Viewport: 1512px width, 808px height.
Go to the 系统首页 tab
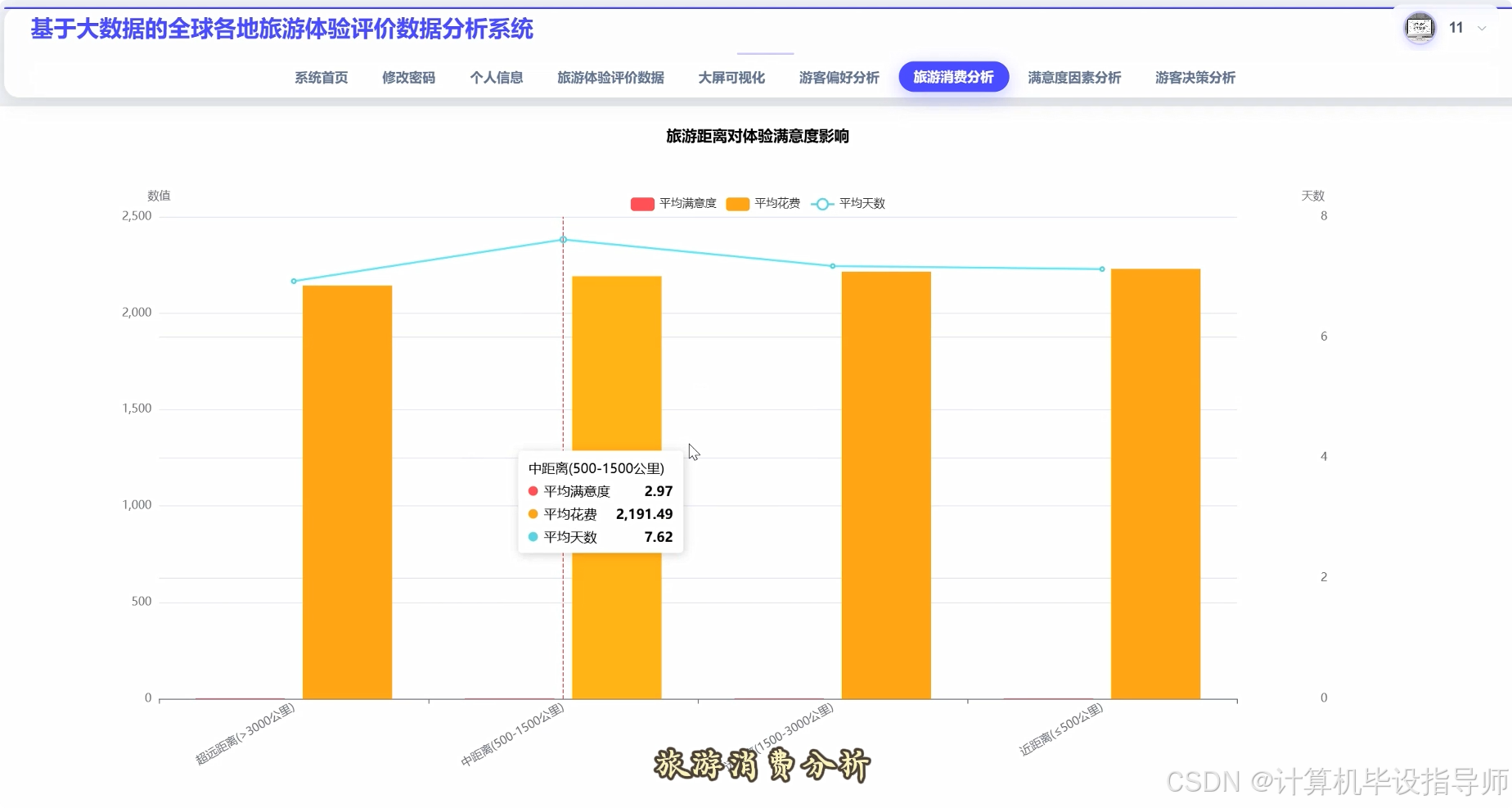(321, 77)
